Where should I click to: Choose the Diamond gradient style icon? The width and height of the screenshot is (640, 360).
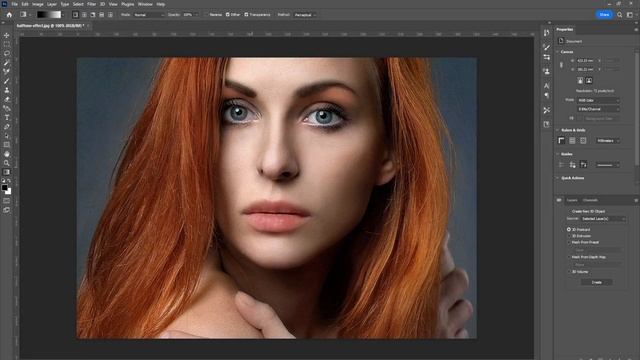click(x=110, y=15)
